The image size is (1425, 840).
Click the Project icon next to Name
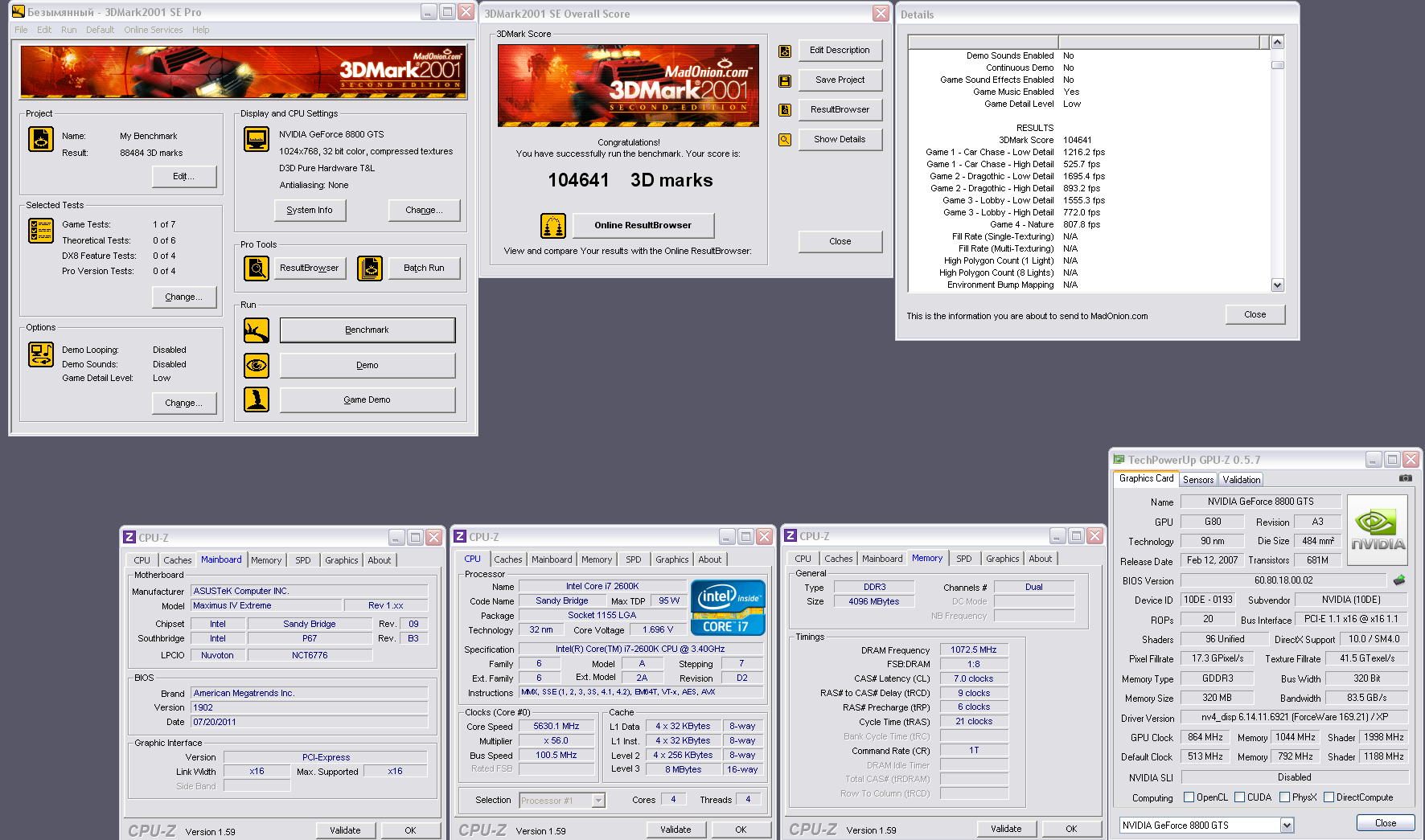point(41,139)
